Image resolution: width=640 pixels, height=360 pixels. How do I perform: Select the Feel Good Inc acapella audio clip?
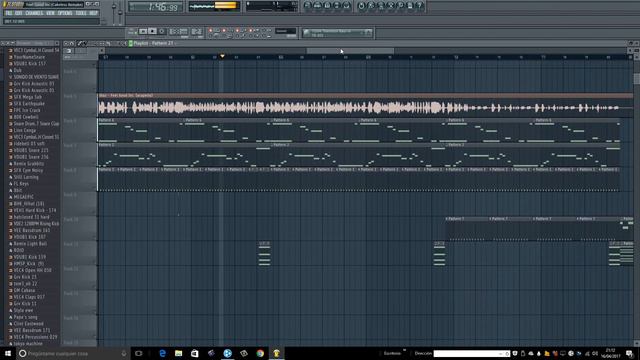[x=365, y=105]
